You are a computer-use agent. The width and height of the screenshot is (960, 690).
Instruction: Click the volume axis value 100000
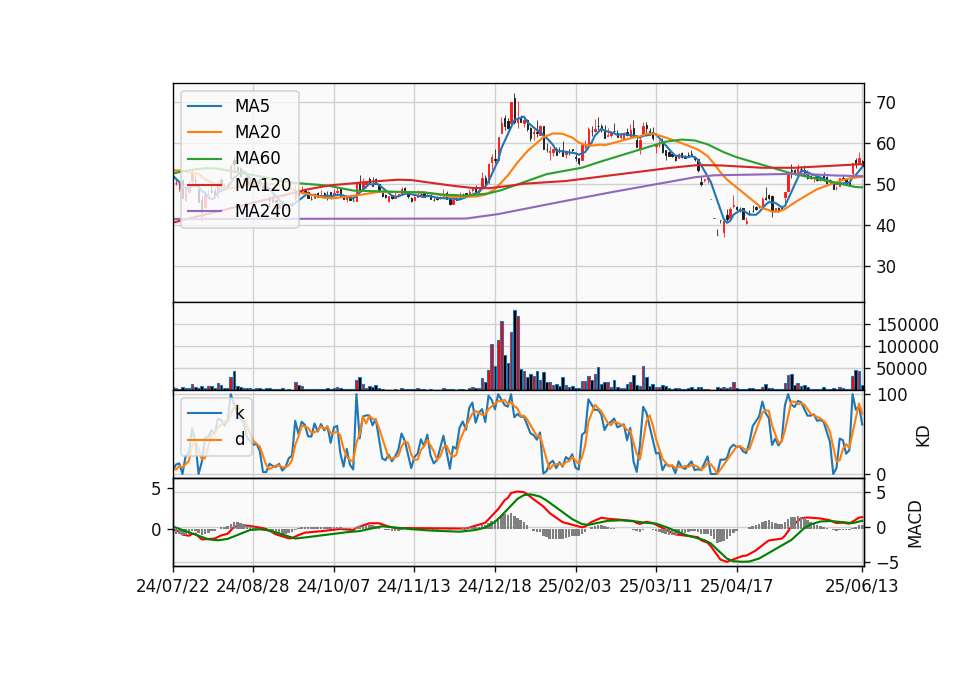(908, 347)
